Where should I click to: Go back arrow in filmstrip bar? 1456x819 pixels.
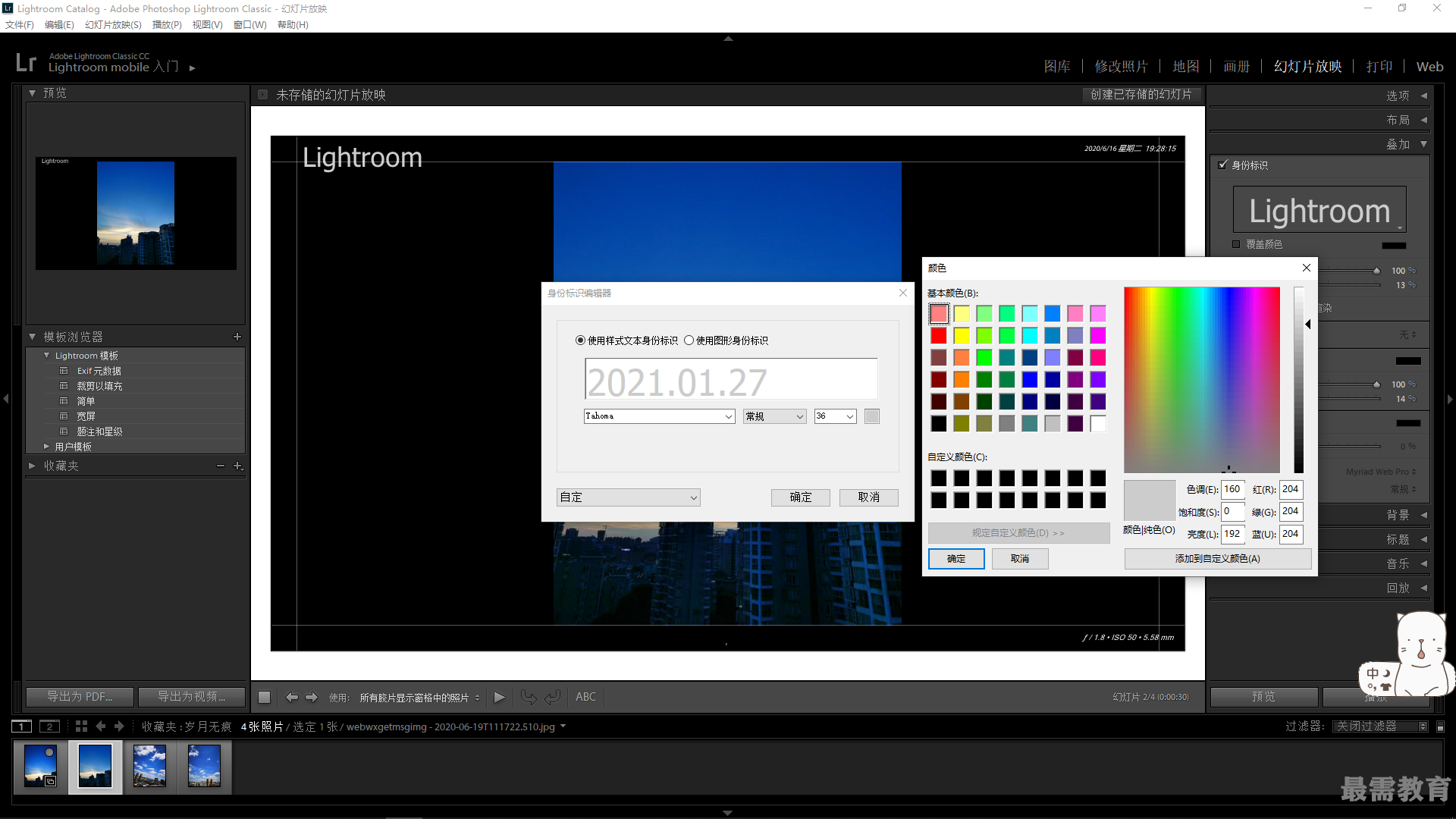[x=100, y=726]
